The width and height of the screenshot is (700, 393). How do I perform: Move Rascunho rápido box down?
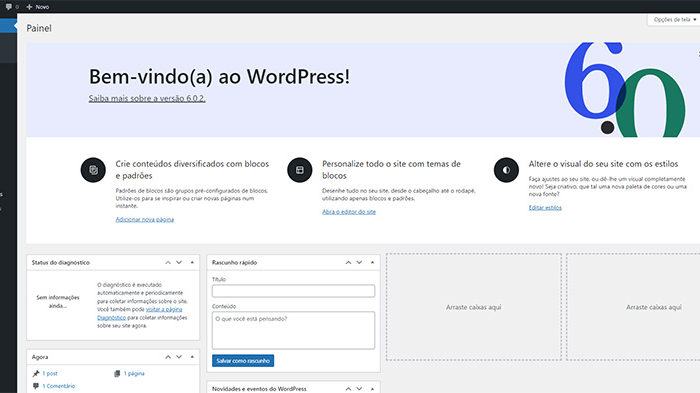(x=359, y=263)
